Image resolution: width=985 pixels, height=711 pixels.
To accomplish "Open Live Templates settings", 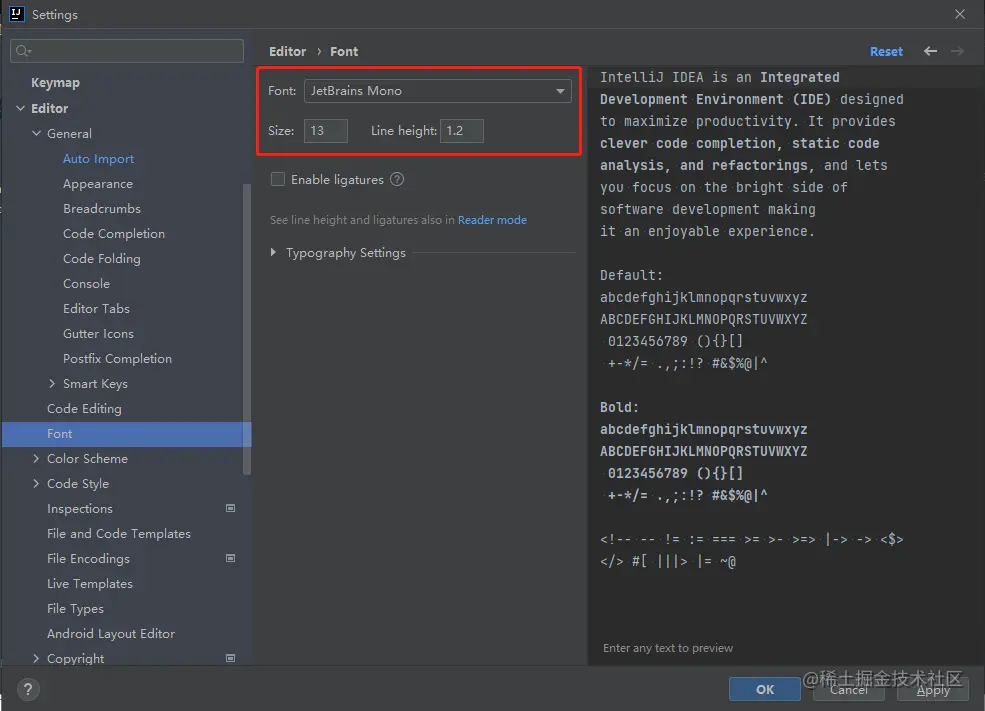I will (90, 583).
